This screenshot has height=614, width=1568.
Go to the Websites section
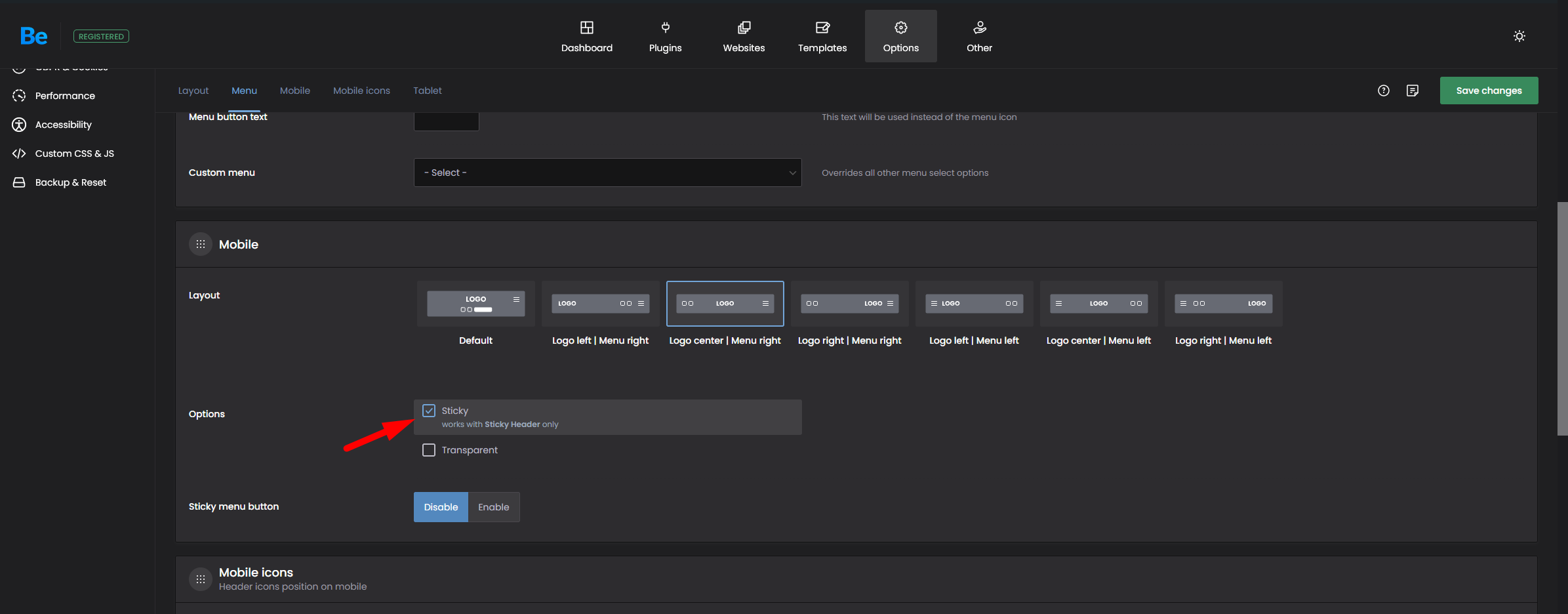click(x=744, y=36)
